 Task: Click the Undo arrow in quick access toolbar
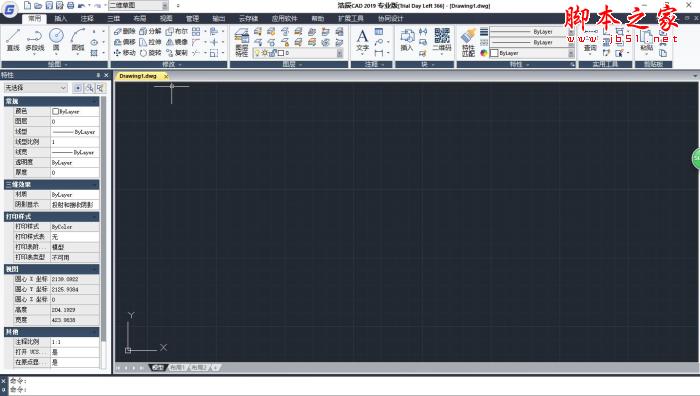[x=81, y=5]
